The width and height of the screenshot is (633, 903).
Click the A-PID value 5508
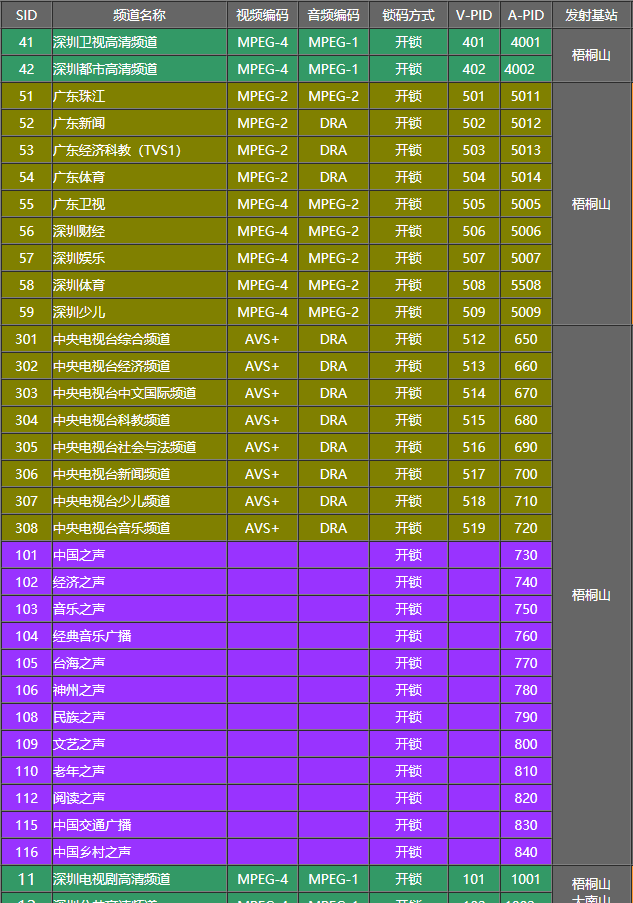[526, 285]
